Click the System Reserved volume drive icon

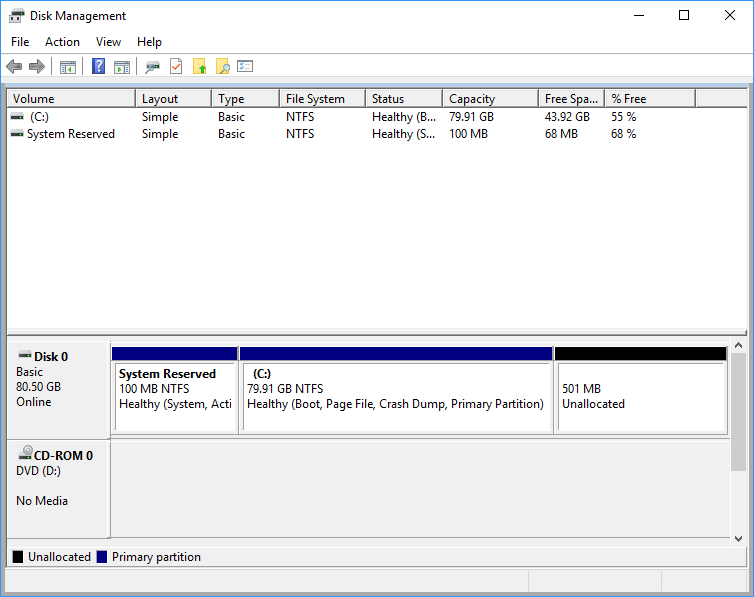pos(17,134)
